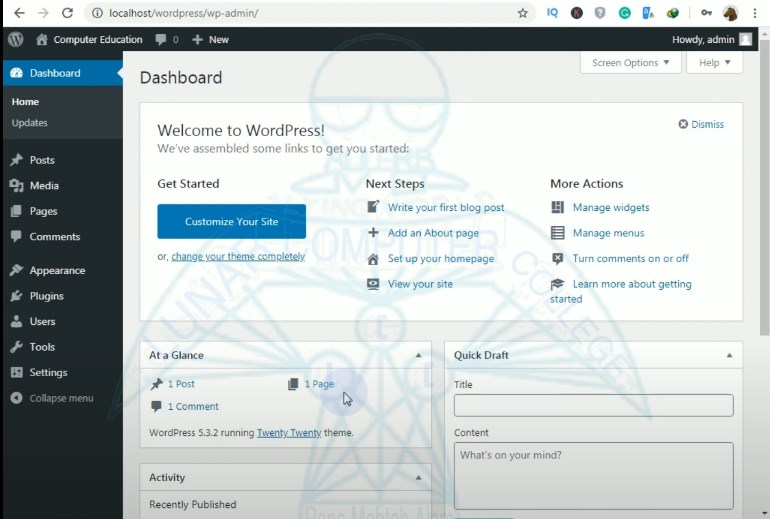The width and height of the screenshot is (770, 519).
Task: Open the Settings menu
Action: coord(63,373)
